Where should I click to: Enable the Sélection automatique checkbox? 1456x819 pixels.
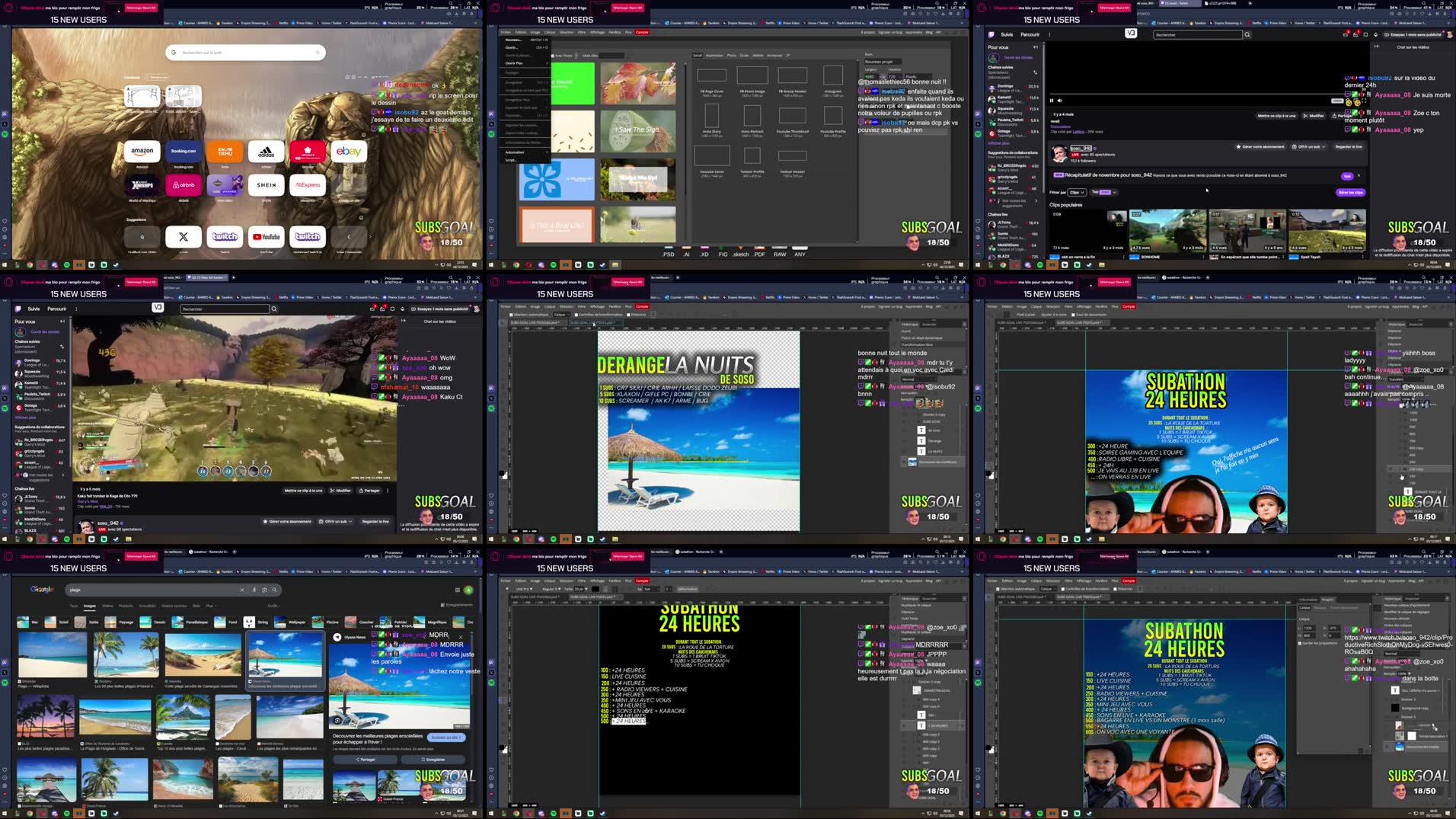(511, 314)
